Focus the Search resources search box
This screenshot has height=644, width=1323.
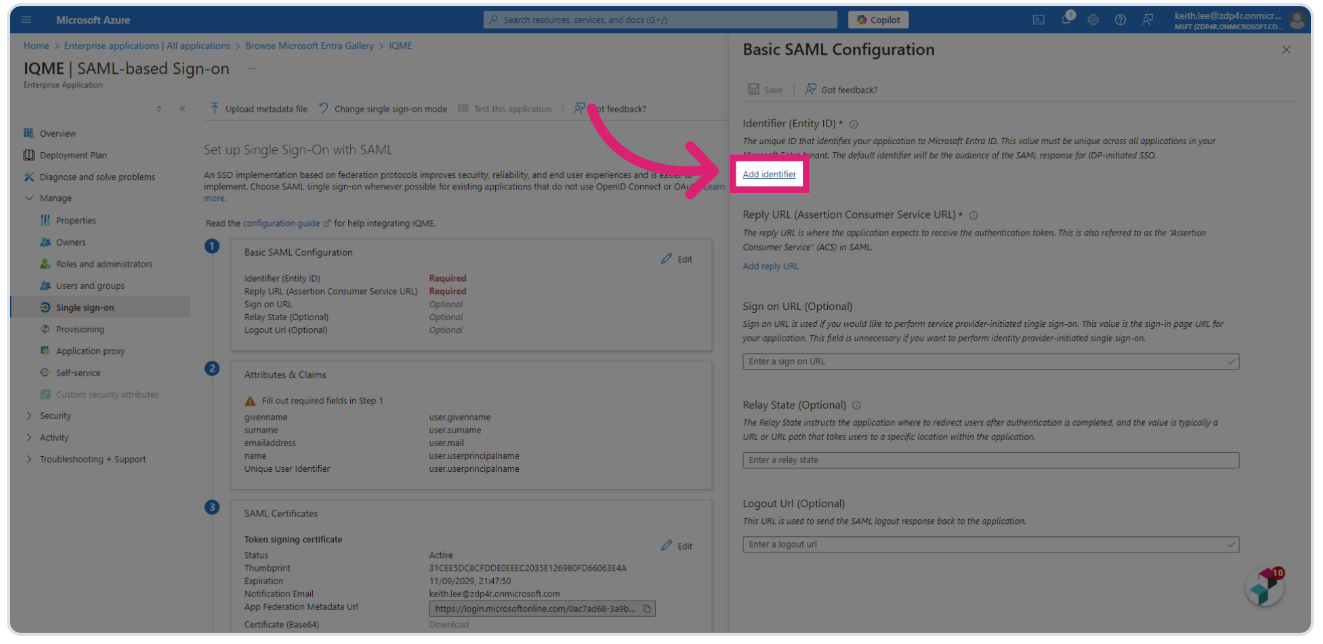(x=661, y=20)
